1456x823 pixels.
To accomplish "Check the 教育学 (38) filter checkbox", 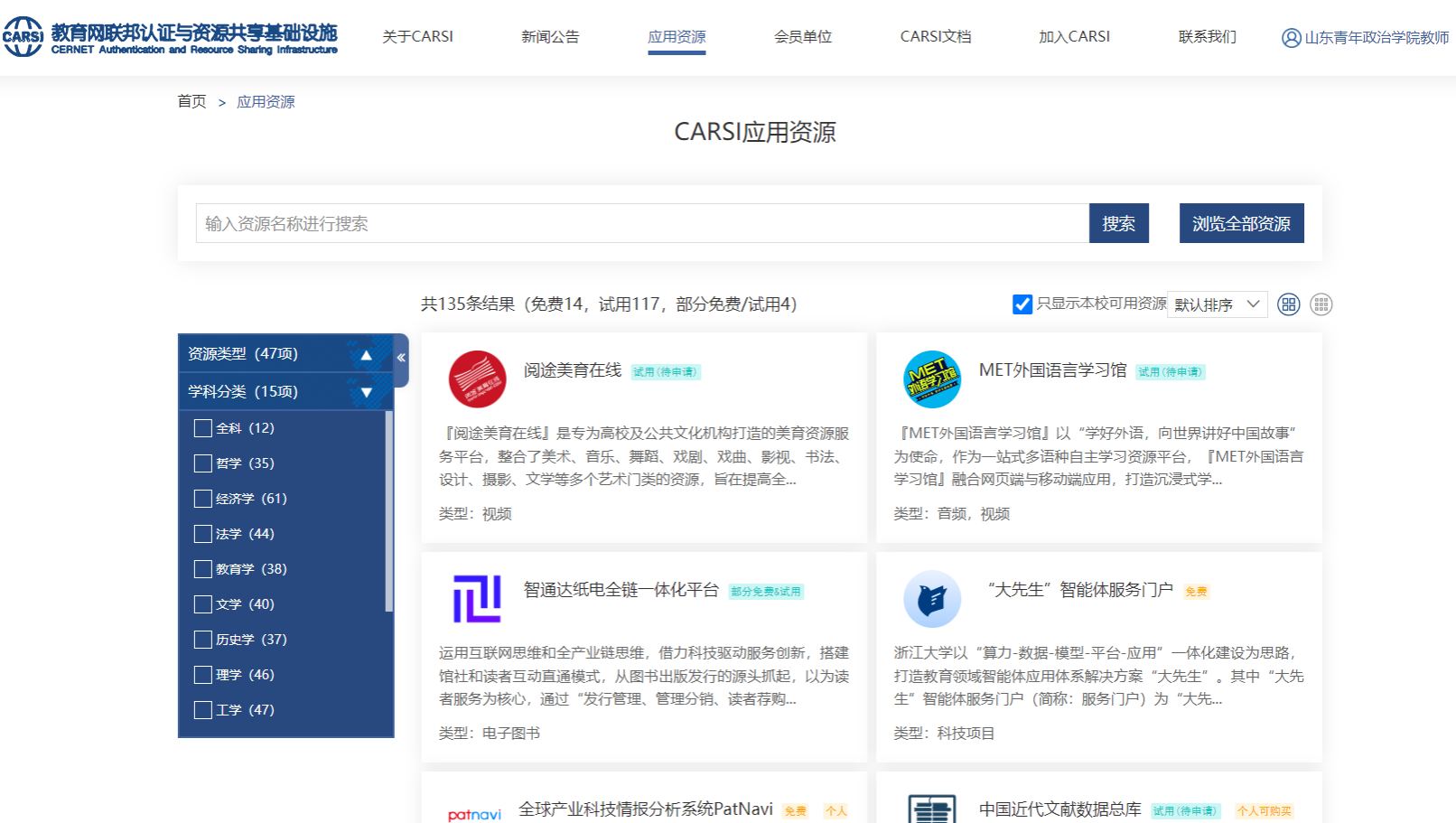I will coord(203,569).
